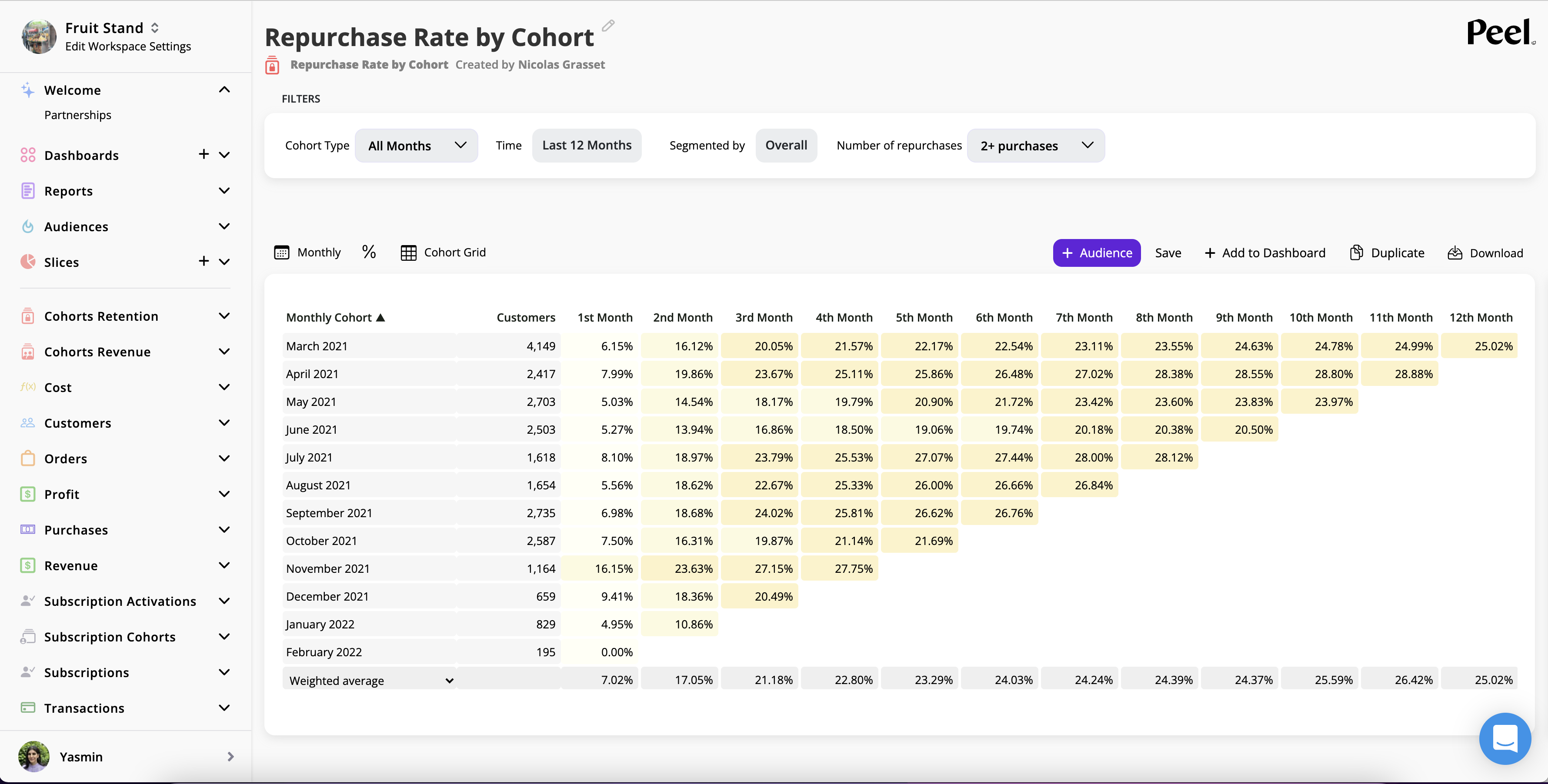Click the purple Audience button
Viewport: 1548px width, 784px height.
pos(1096,253)
